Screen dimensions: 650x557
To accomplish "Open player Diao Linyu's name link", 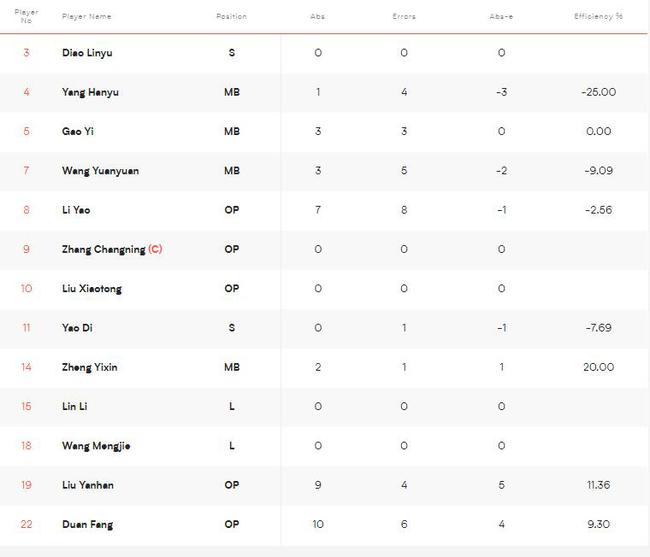I will [x=87, y=53].
